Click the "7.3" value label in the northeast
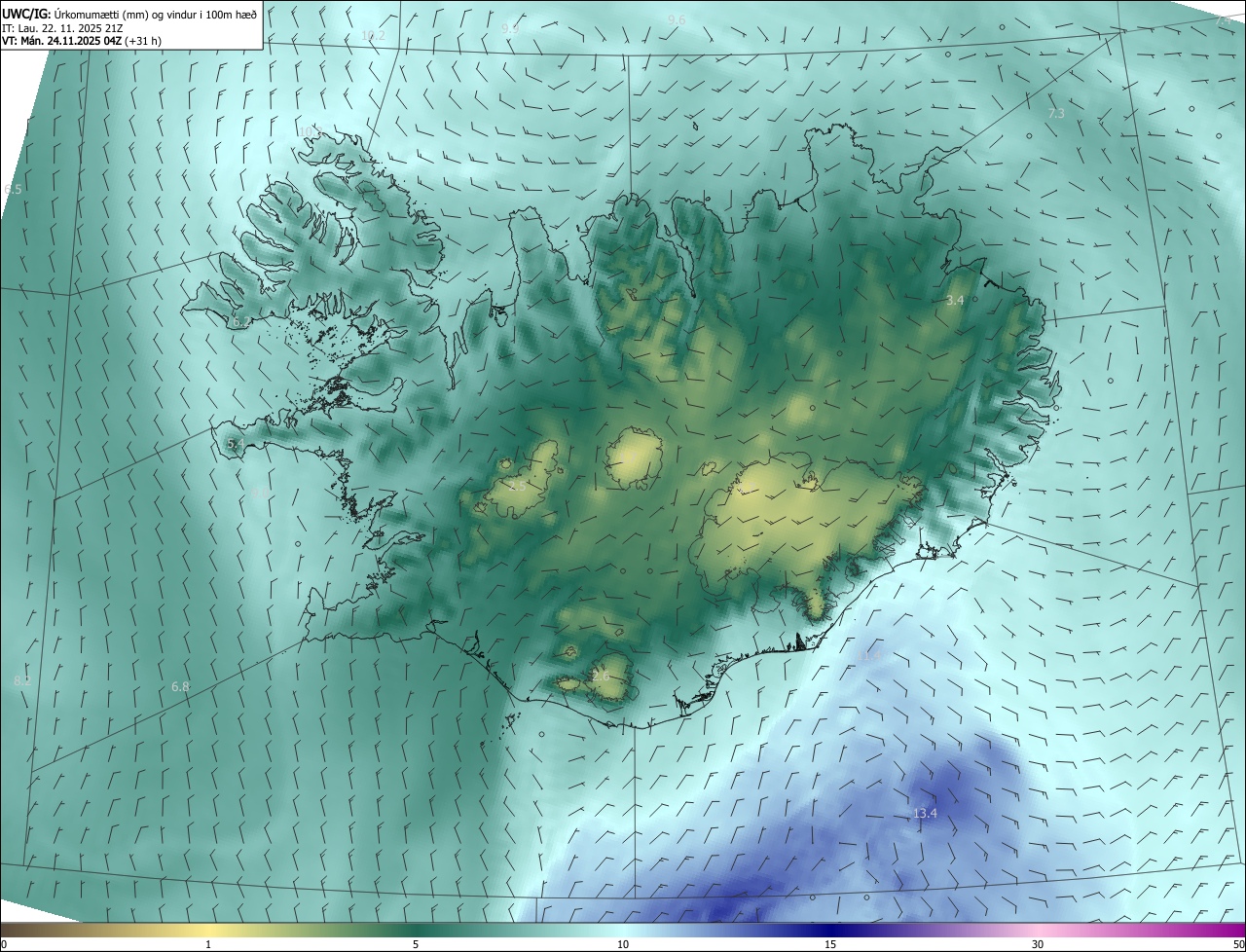This screenshot has height=952, width=1246. coord(1056,113)
